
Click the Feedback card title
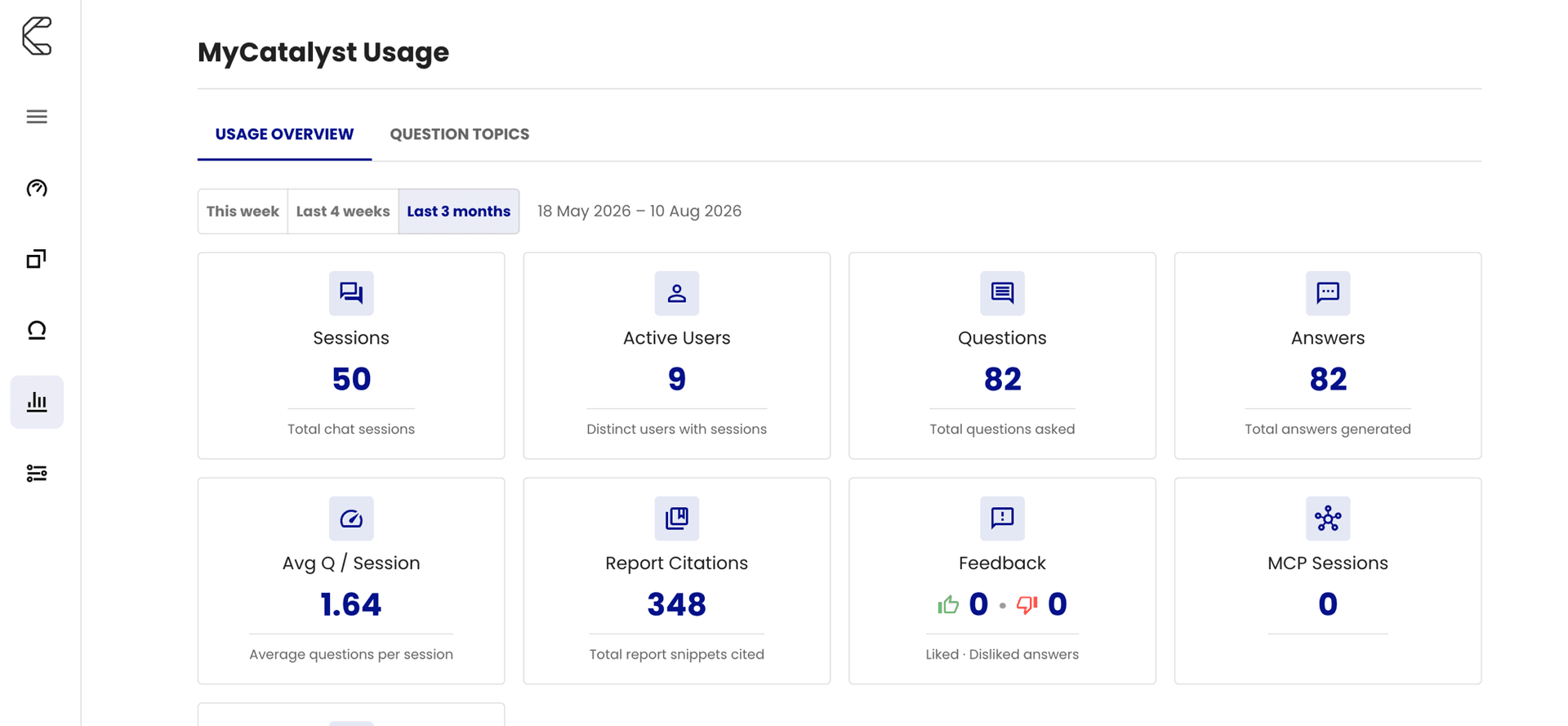[x=1002, y=563]
